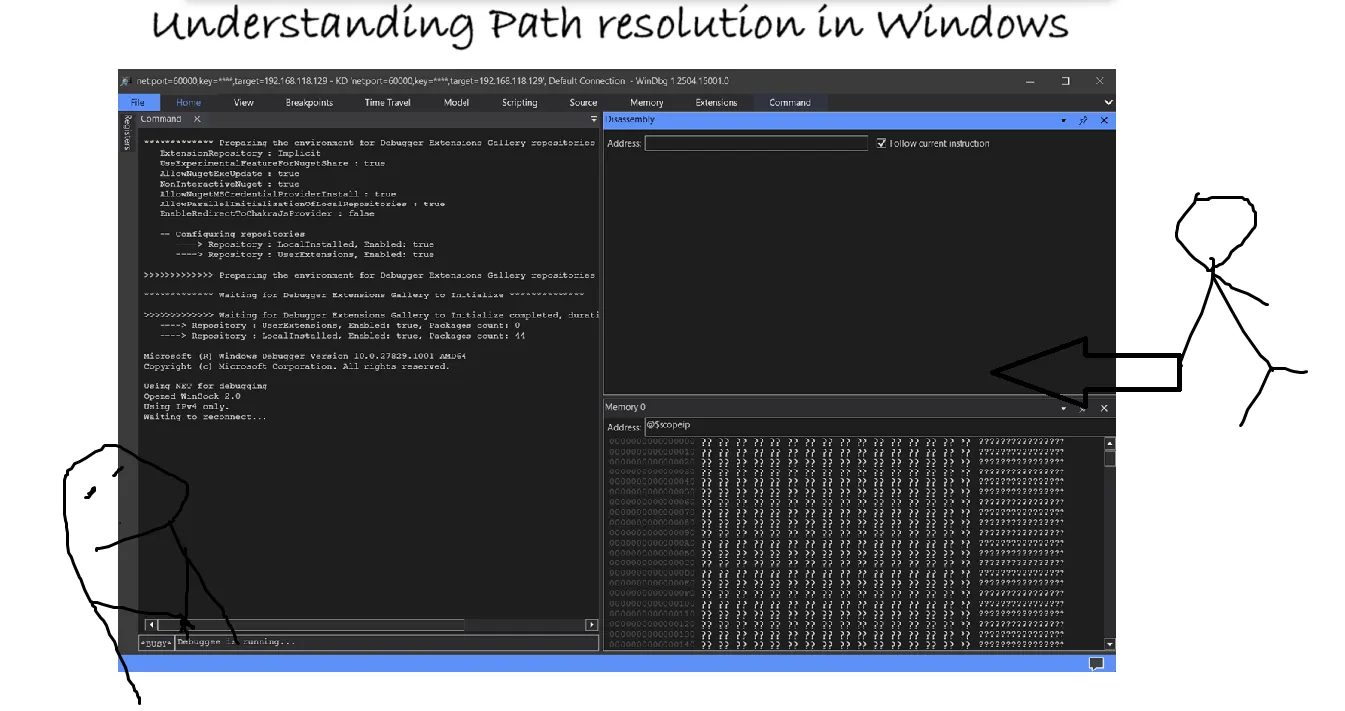Open the Disassembly panel dropdown arrow
Viewport: 1345px width, 711px height.
tap(1063, 120)
